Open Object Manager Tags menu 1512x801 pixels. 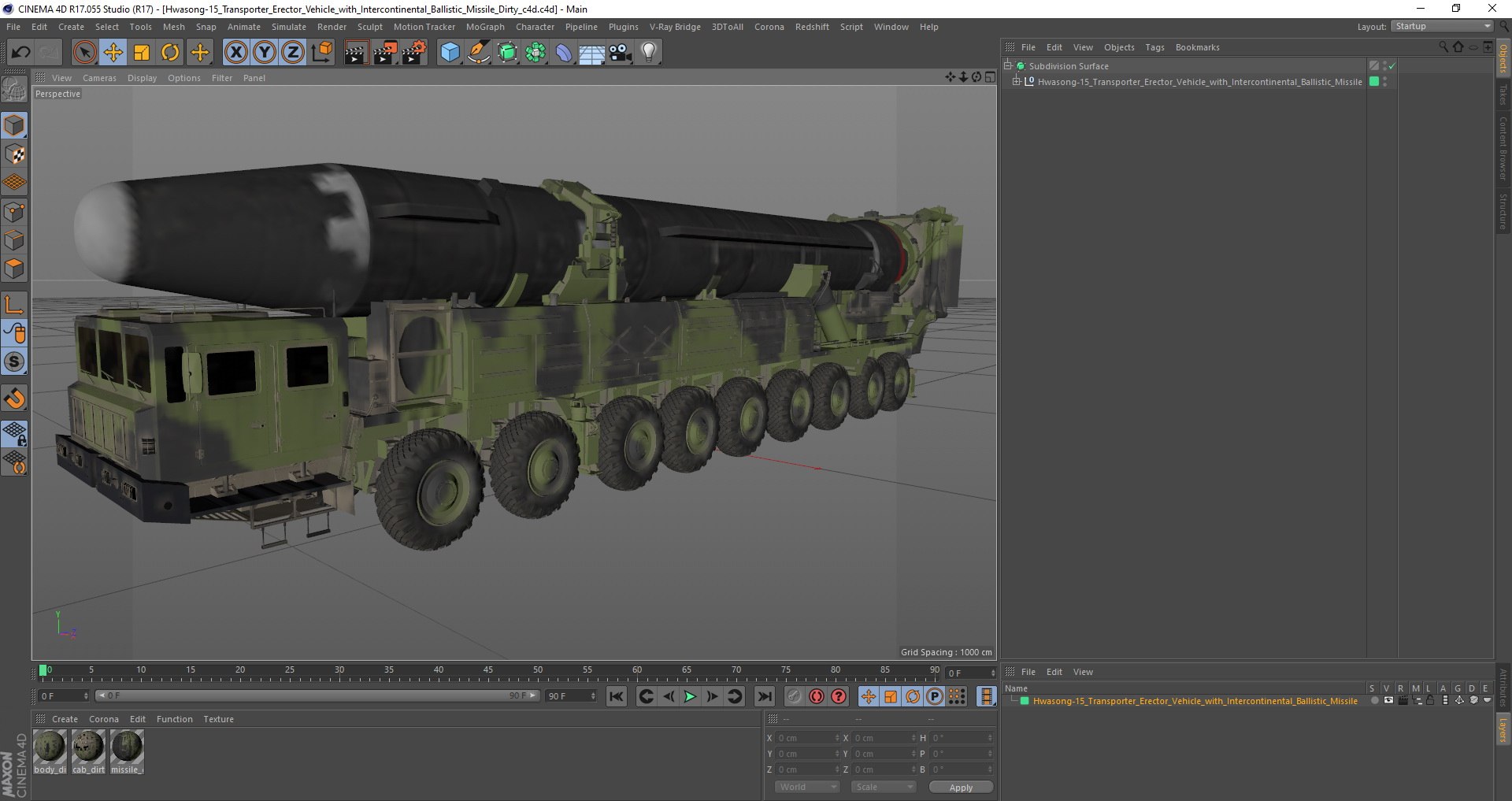[1154, 47]
